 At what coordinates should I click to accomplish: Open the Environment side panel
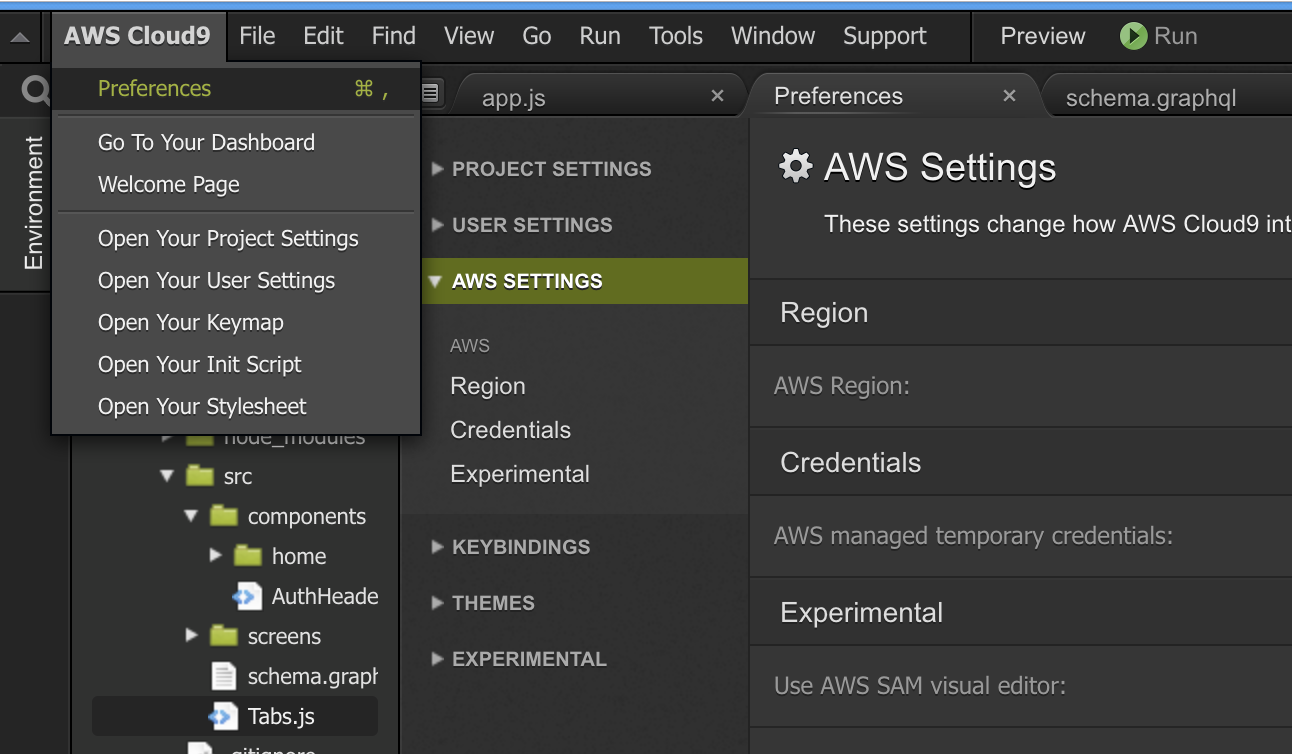pos(33,204)
